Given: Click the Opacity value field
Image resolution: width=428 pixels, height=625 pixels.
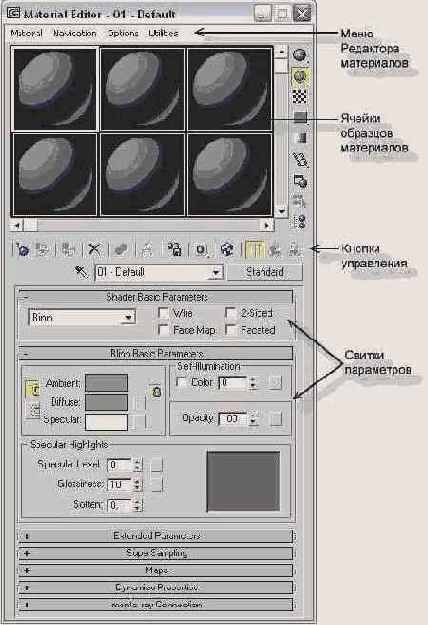Looking at the screenshot, I should click(232, 419).
